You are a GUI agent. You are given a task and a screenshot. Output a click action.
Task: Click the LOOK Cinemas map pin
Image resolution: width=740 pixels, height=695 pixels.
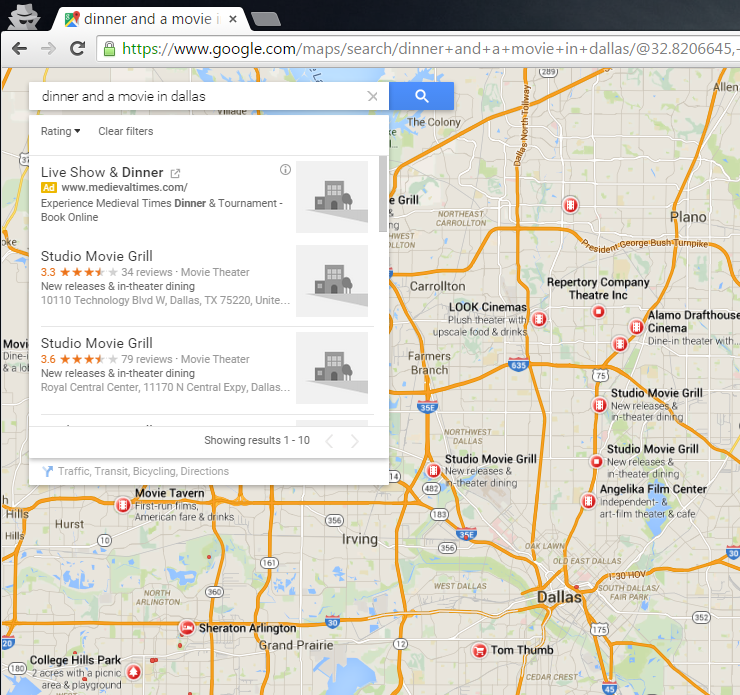(539, 320)
